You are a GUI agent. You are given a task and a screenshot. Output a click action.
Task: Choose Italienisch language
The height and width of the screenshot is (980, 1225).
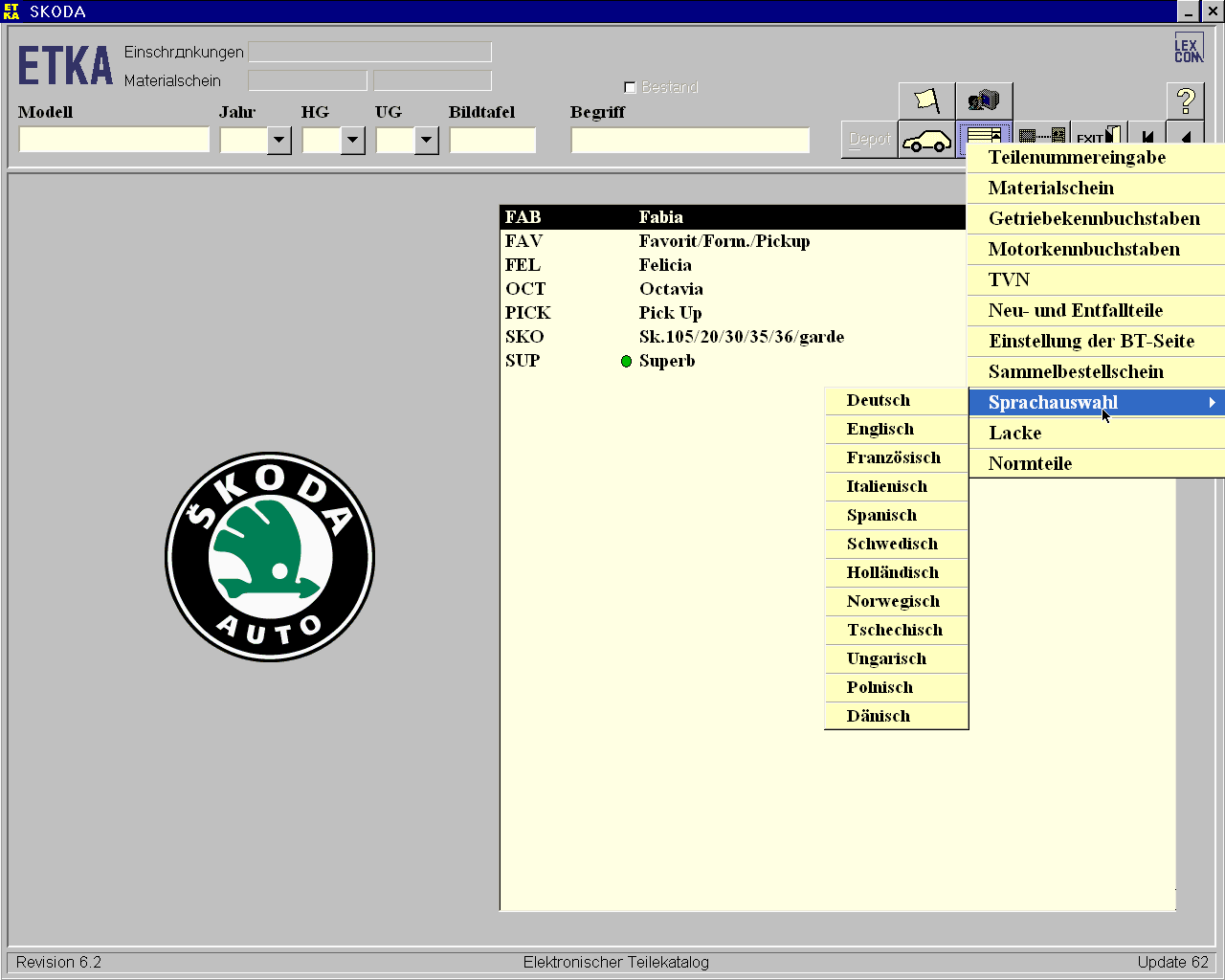point(897,486)
